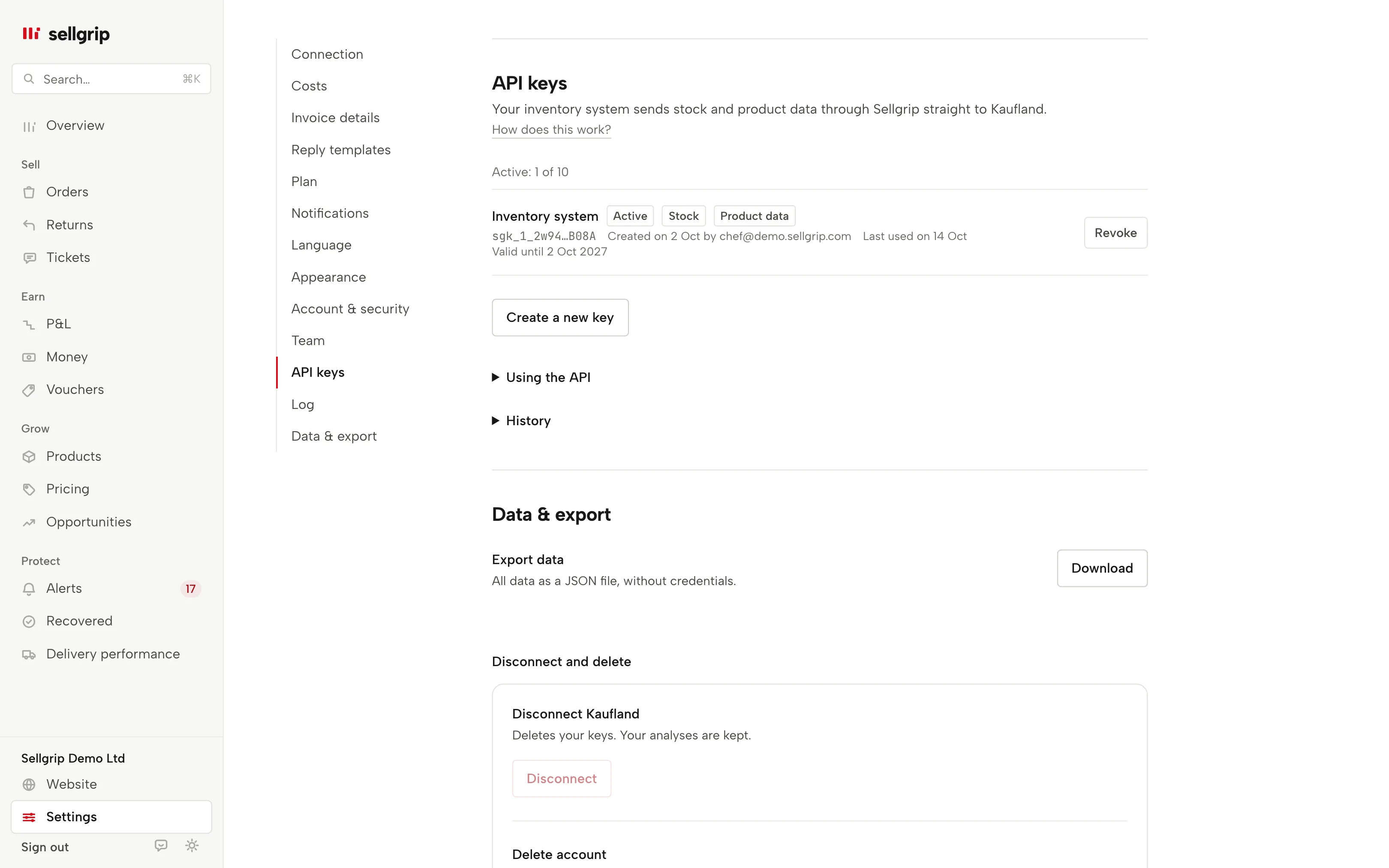Open the Connection settings section

click(327, 54)
